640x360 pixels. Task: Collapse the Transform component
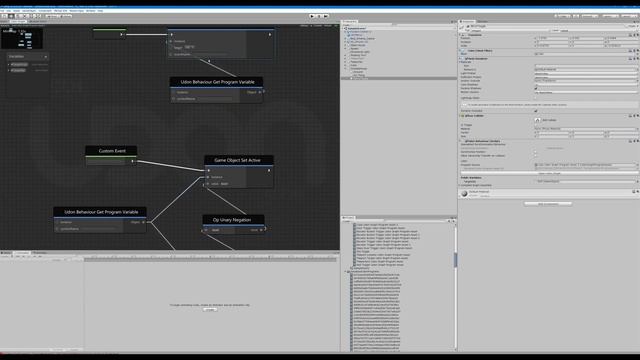click(x=461, y=35)
